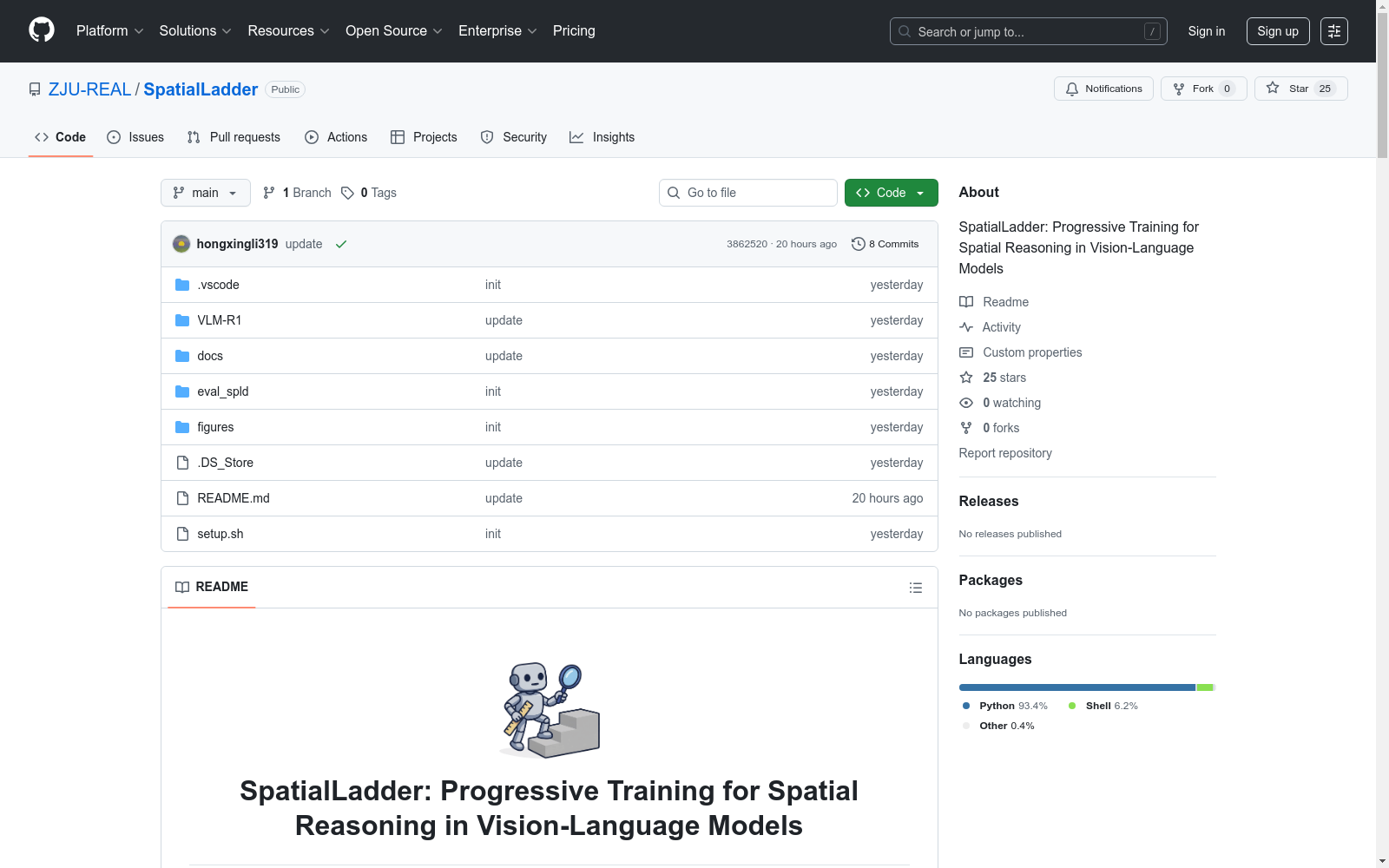1389x868 pixels.
Task: Click the star icon beside 25 stars
Action: pyautogui.click(x=966, y=378)
